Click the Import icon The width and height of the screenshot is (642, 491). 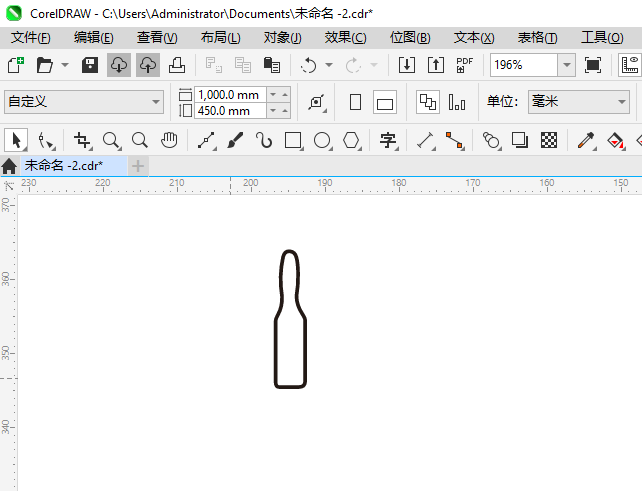tap(407, 65)
